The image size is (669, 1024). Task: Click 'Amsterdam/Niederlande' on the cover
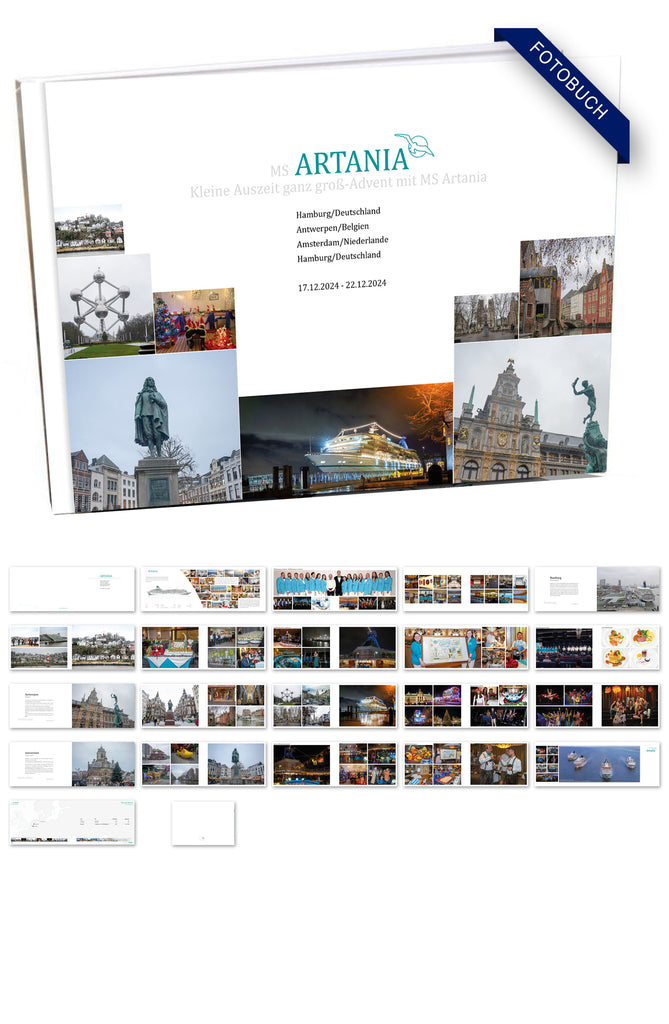(x=342, y=242)
